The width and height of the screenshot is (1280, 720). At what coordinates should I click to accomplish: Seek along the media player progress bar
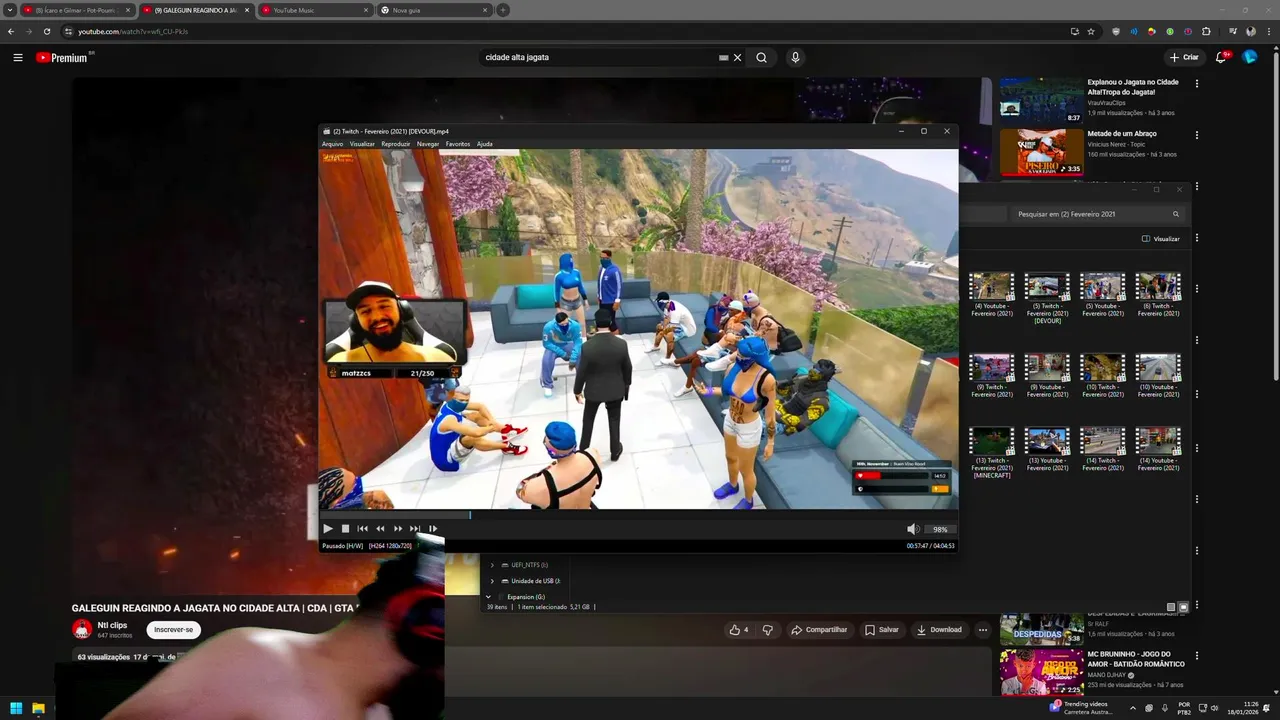coord(638,515)
